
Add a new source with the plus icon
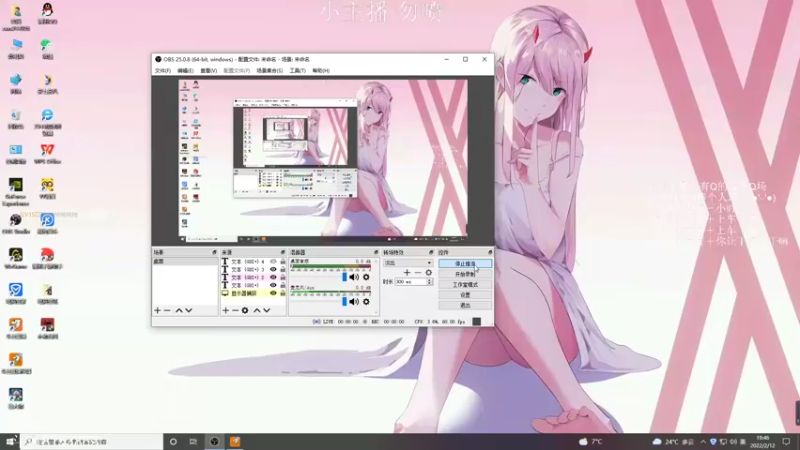click(226, 310)
